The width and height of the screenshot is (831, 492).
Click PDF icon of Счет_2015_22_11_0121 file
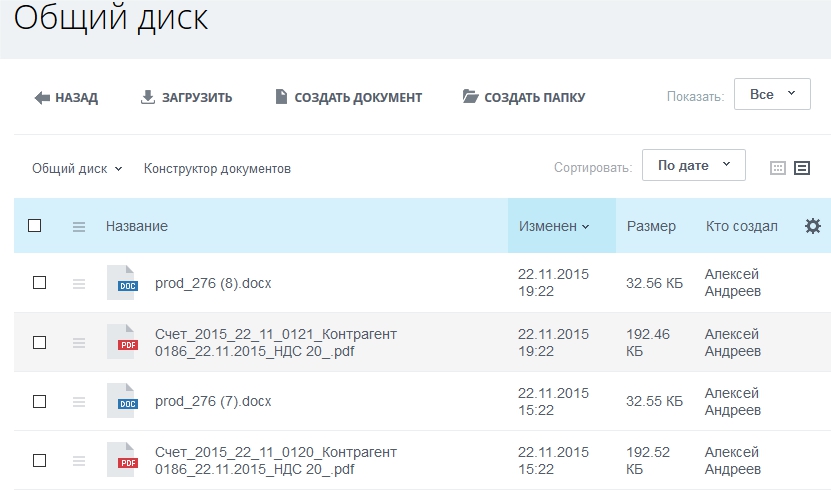point(121,342)
